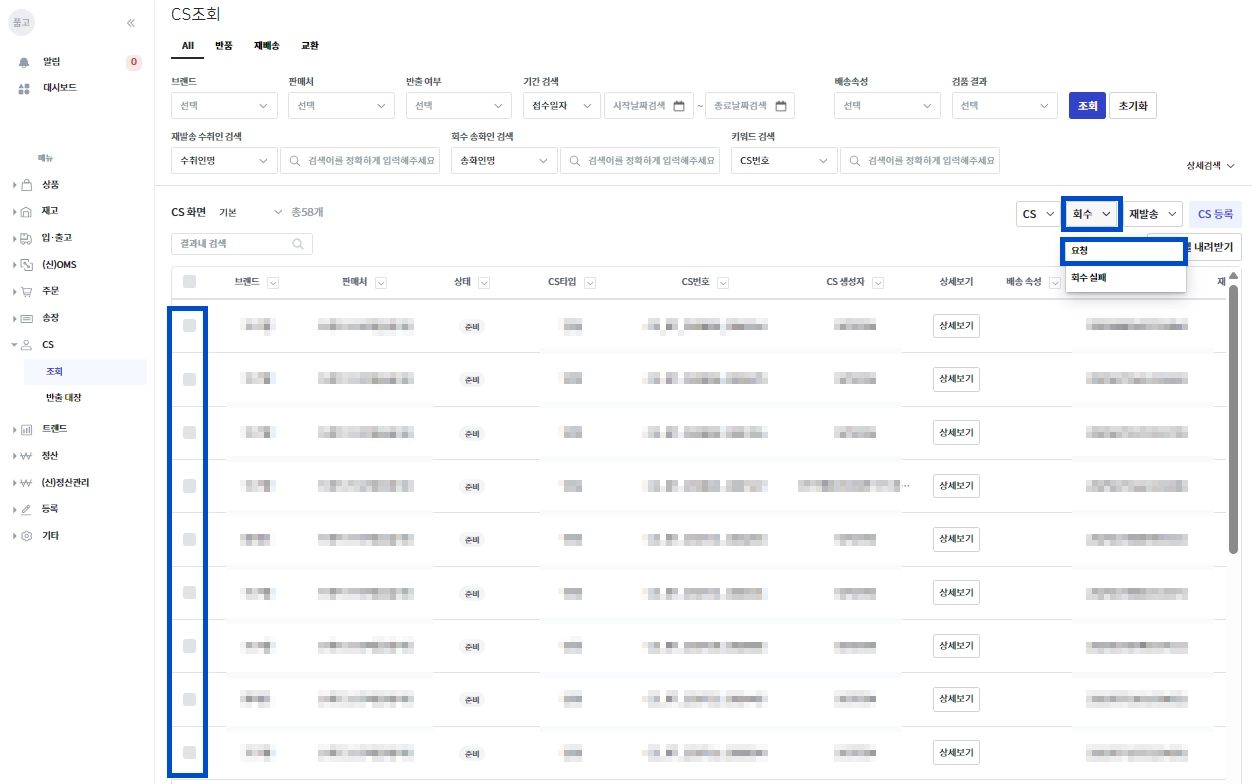Check the third row's checkbox

[x=189, y=432]
